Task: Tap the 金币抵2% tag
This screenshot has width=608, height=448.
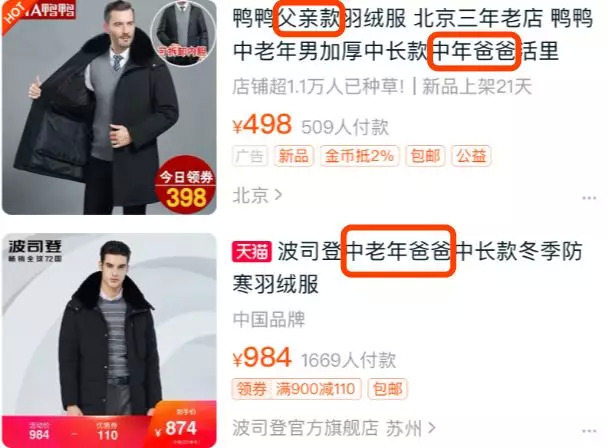Action: (x=359, y=156)
